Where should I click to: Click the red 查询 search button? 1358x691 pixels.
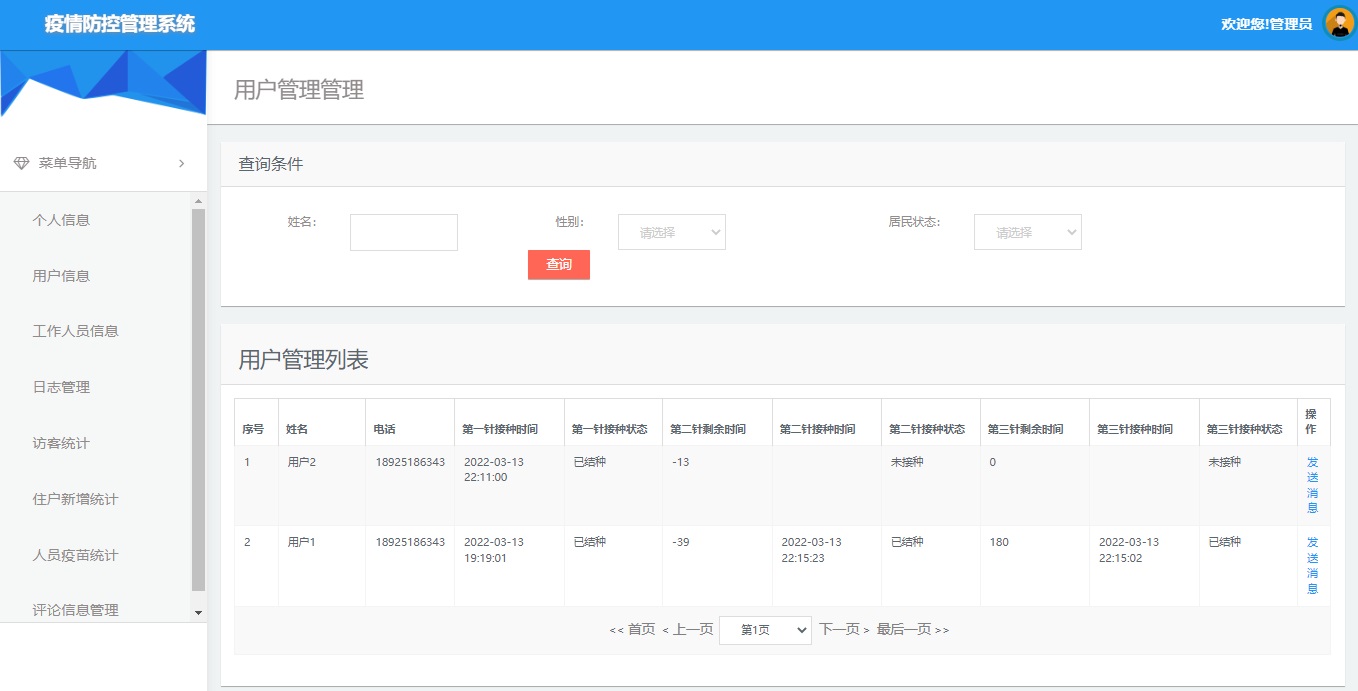(x=558, y=264)
